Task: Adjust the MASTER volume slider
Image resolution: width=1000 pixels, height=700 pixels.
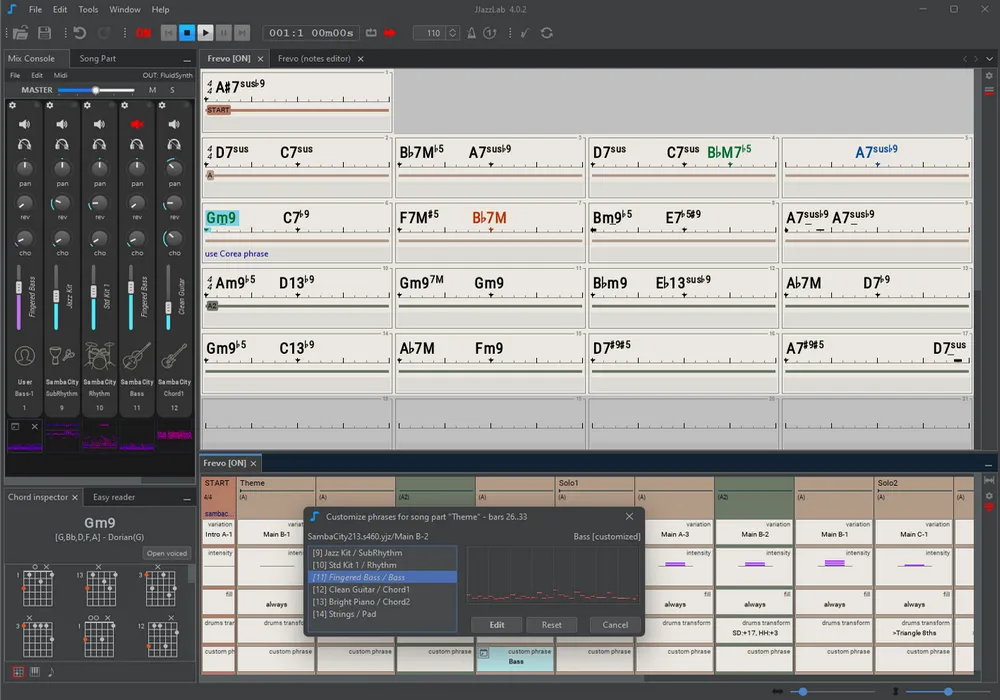Action: click(x=96, y=90)
